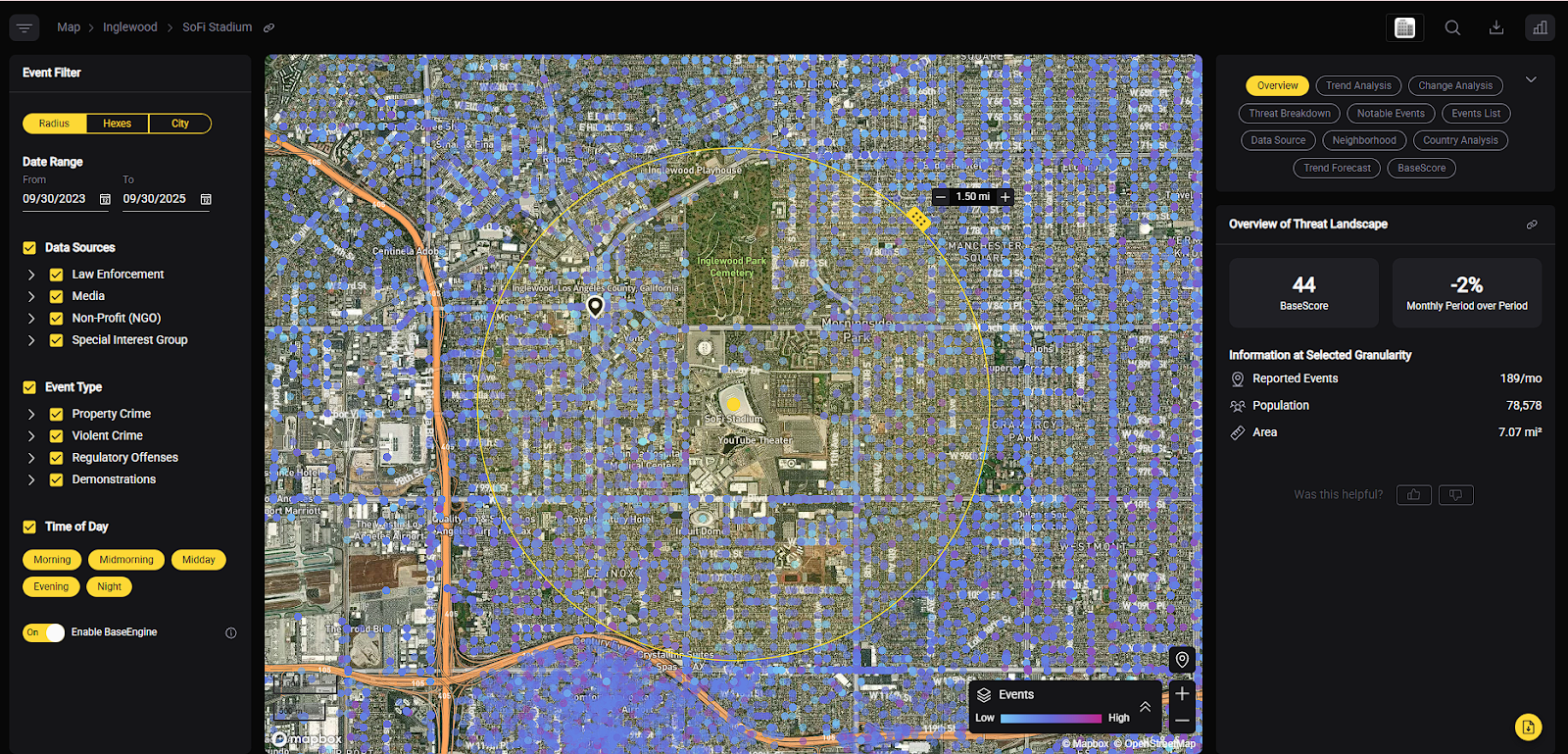Click the thumbs up feedback button
Image resolution: width=1568 pixels, height=754 pixels.
click(1413, 495)
